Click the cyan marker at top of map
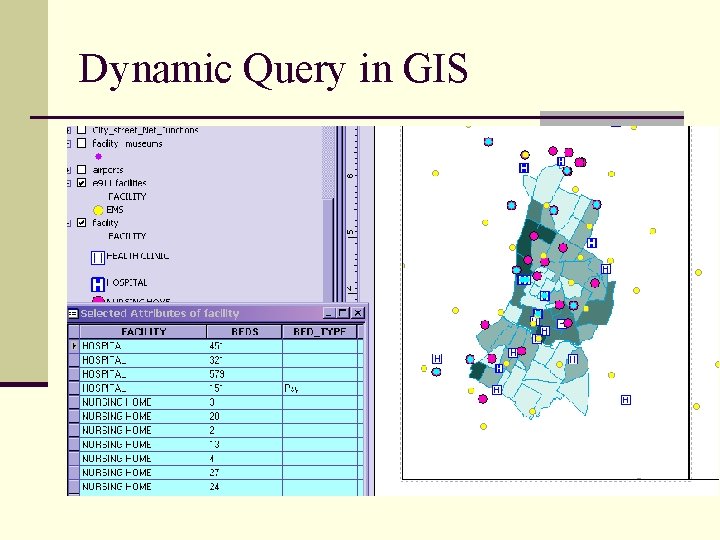 point(489,141)
